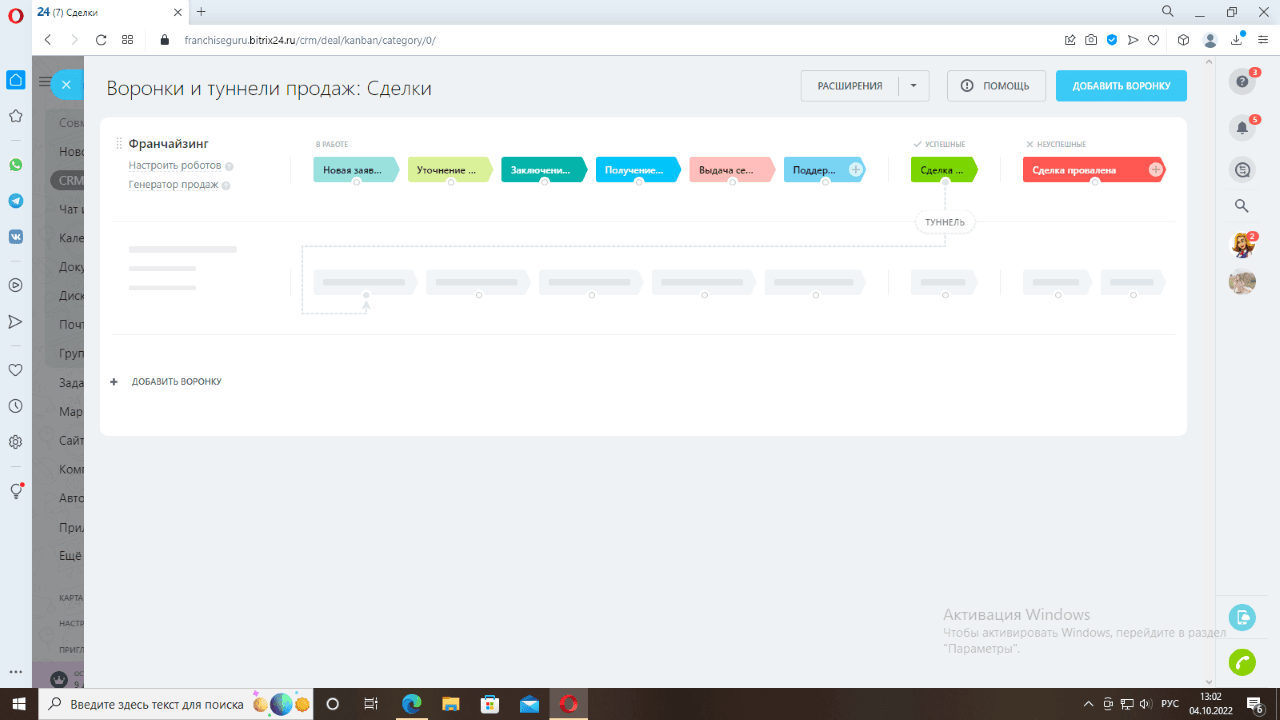Add a stage after Сделка провалена
This screenshot has height=720, width=1280.
tap(1156, 170)
